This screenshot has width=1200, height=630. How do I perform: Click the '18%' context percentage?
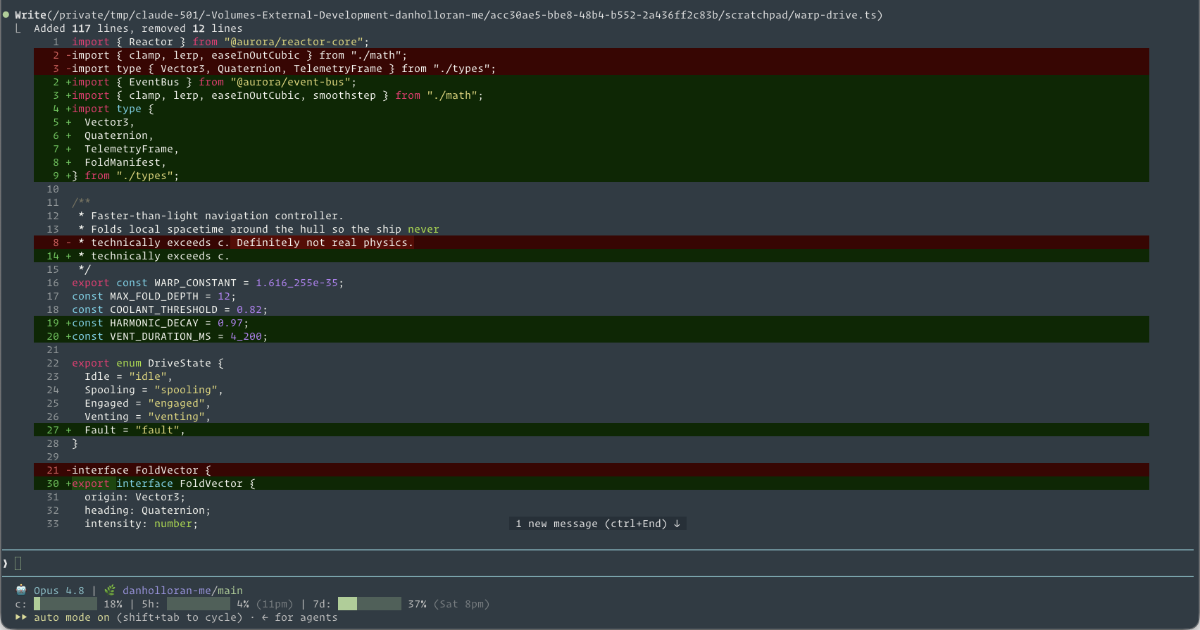coord(113,604)
